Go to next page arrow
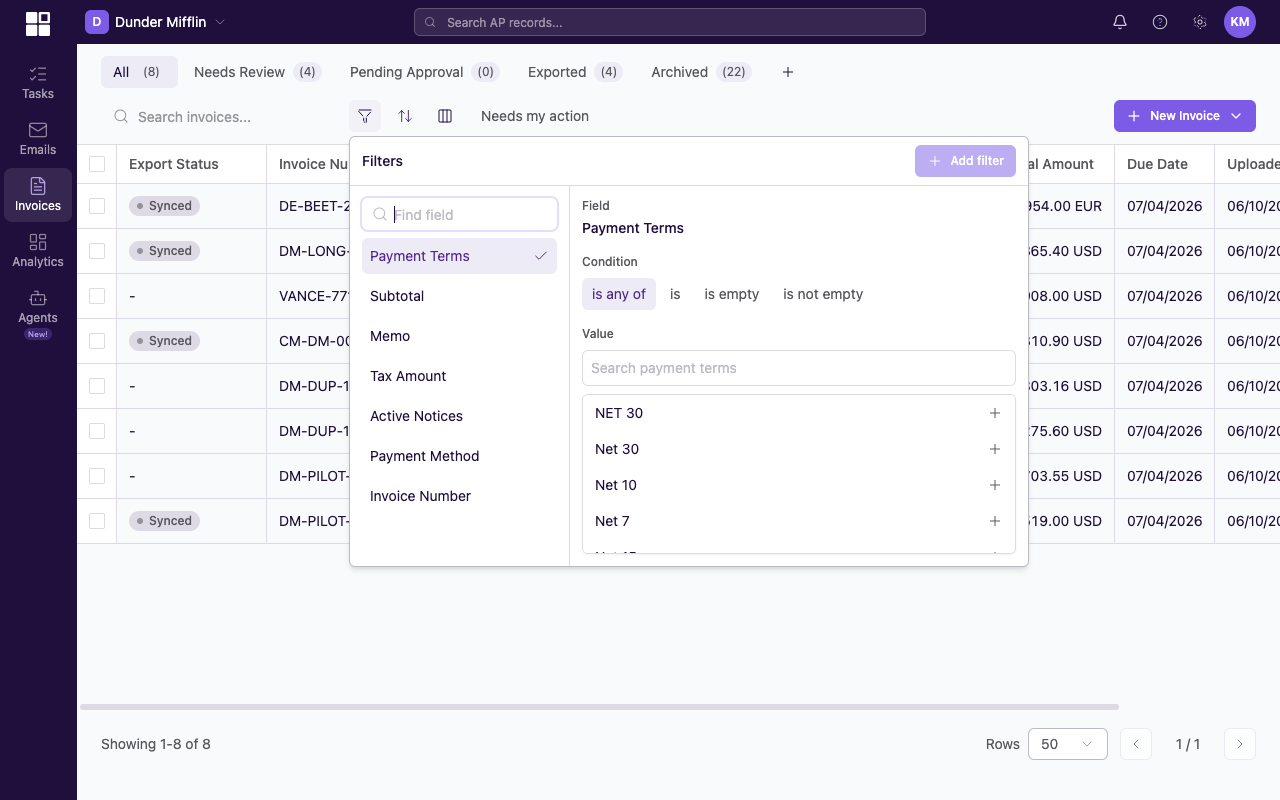Viewport: 1280px width, 800px height. (1240, 744)
